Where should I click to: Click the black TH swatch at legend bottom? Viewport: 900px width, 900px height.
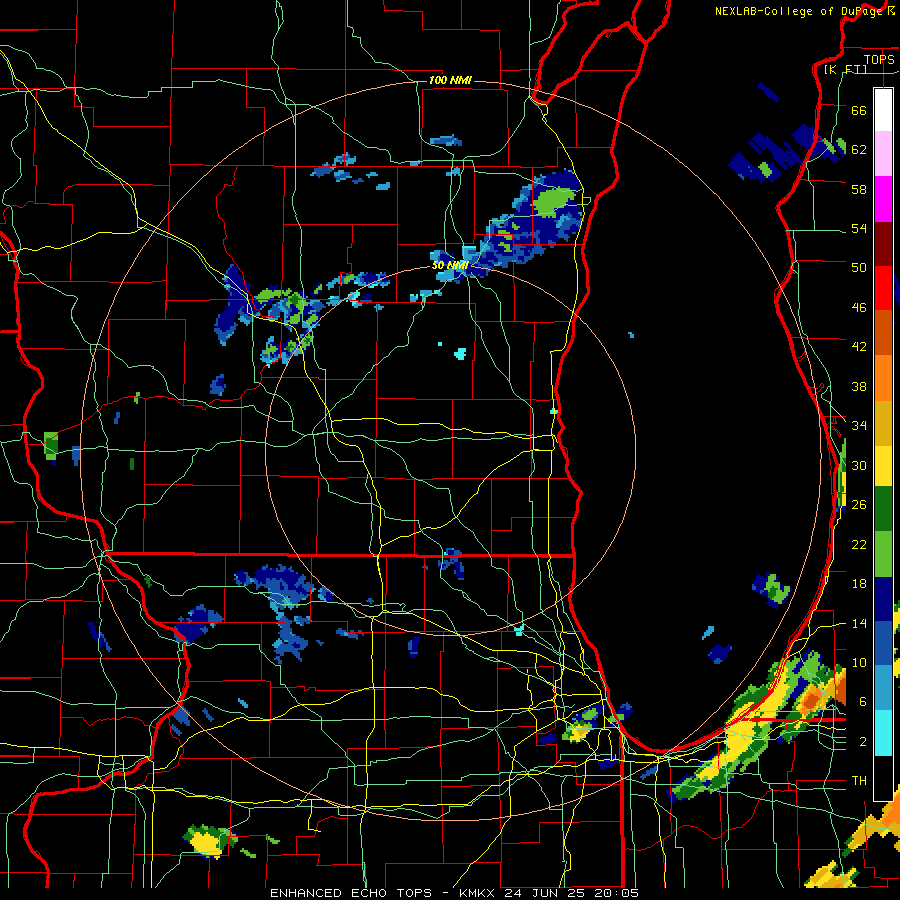pyautogui.click(x=883, y=778)
